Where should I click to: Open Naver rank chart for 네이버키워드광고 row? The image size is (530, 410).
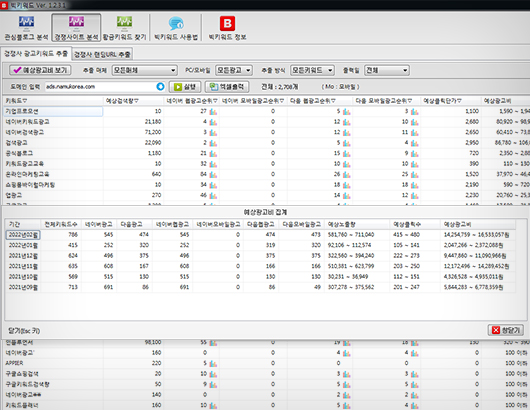coord(213,122)
